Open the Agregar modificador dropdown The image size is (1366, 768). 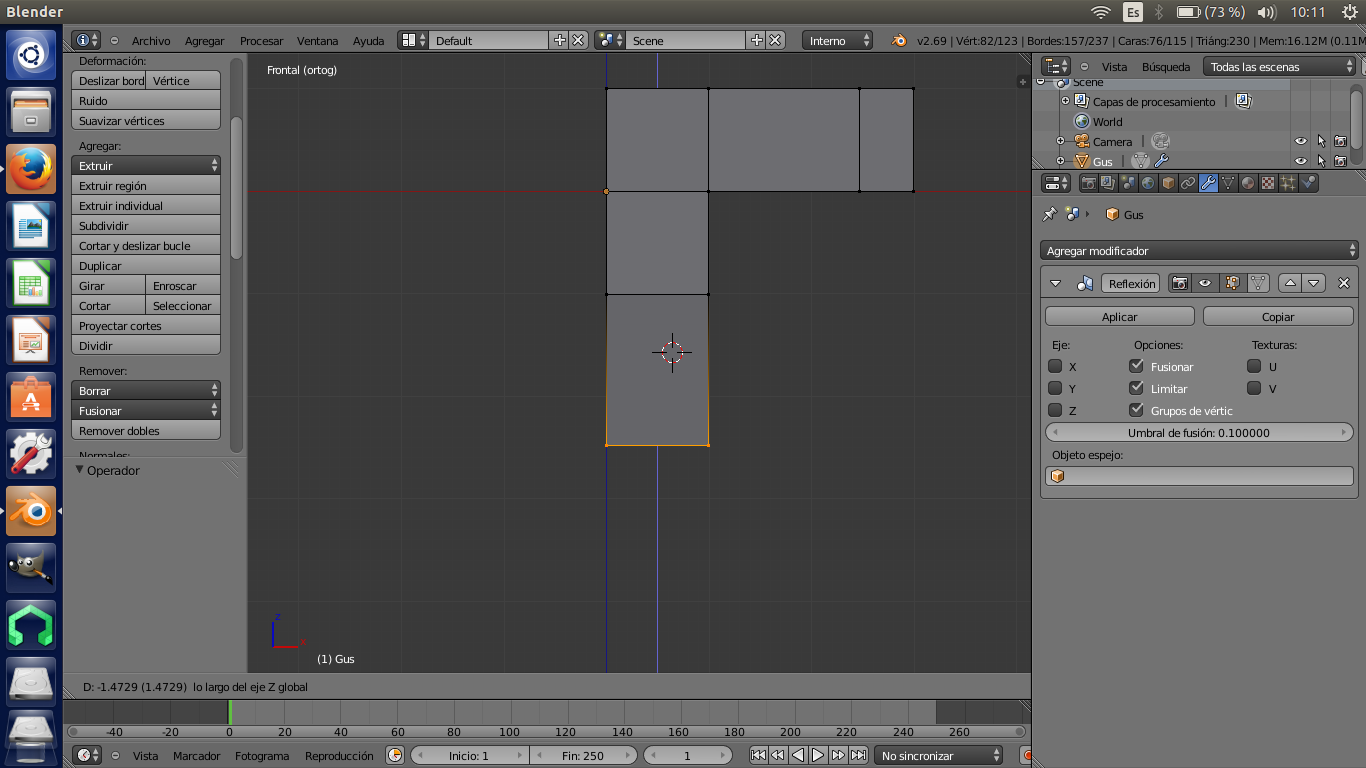pos(1198,251)
